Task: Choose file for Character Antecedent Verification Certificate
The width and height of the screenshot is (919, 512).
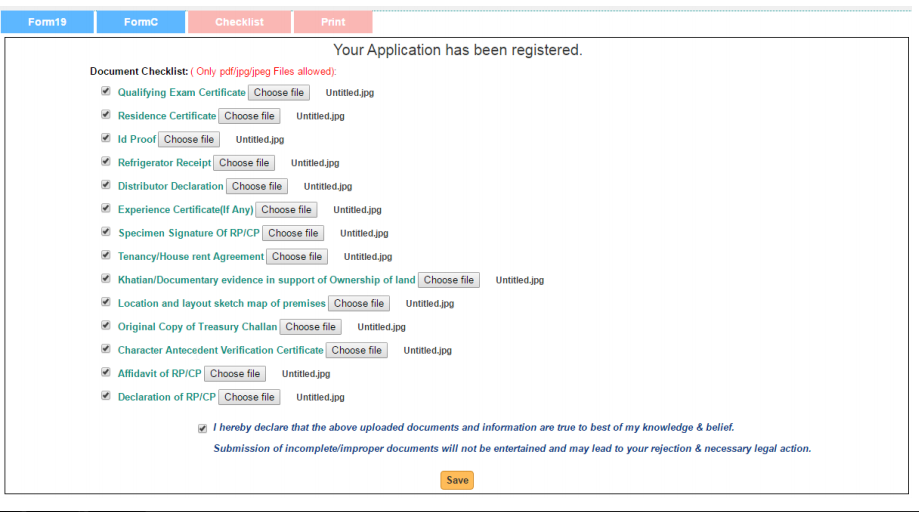Action: 357,350
